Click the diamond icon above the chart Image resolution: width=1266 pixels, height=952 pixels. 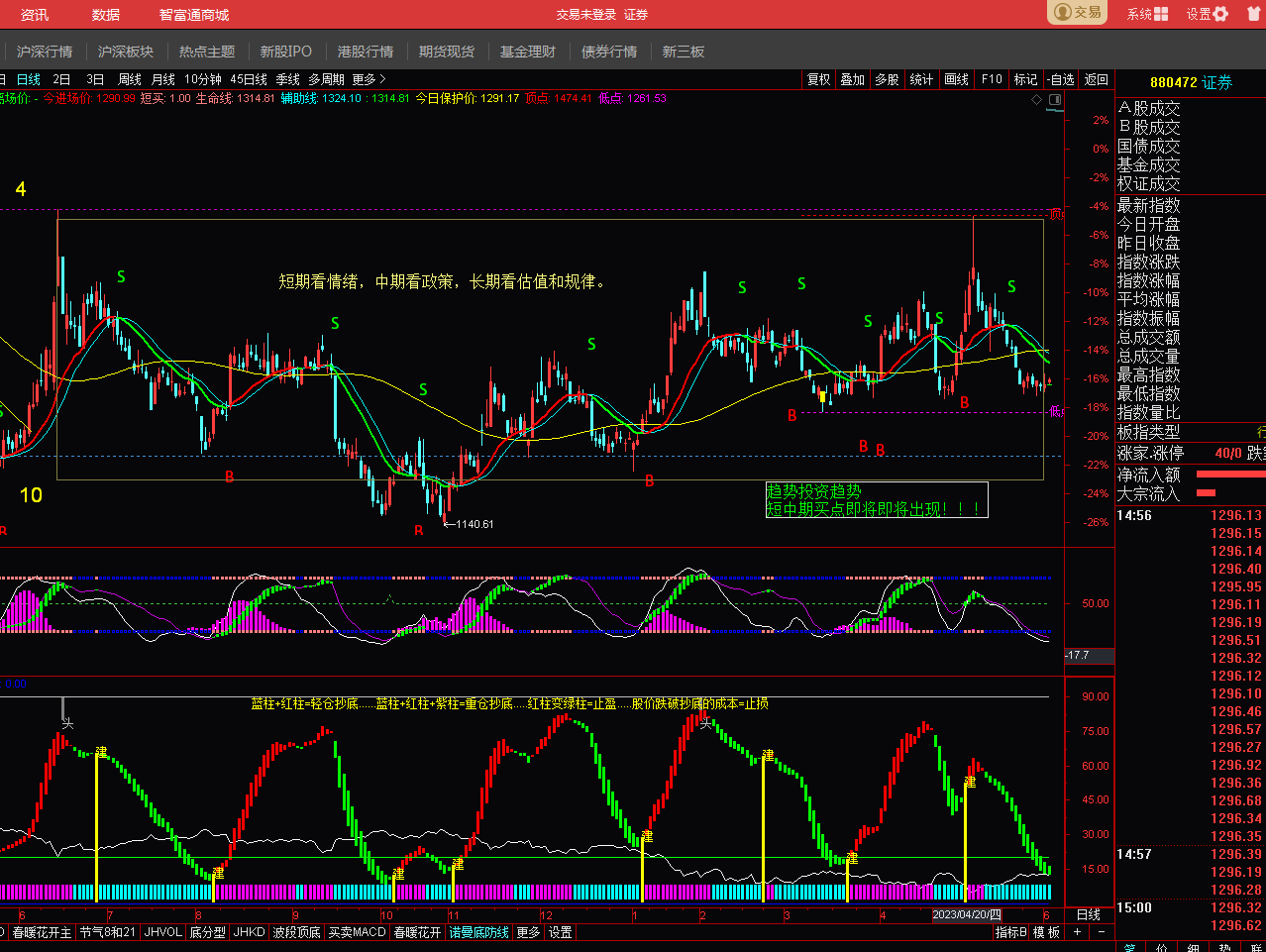pyautogui.click(x=1037, y=99)
